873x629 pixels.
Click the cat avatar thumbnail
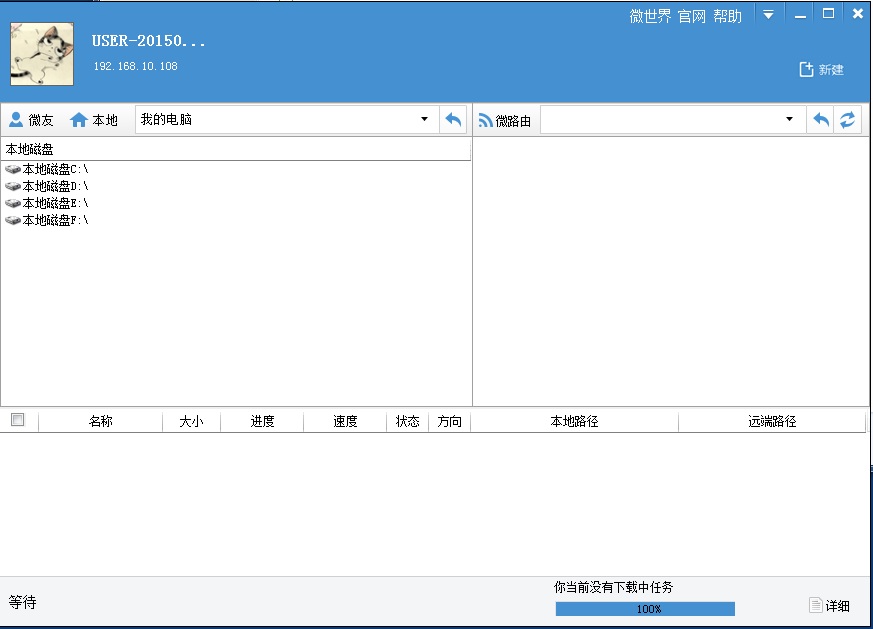click(x=41, y=54)
